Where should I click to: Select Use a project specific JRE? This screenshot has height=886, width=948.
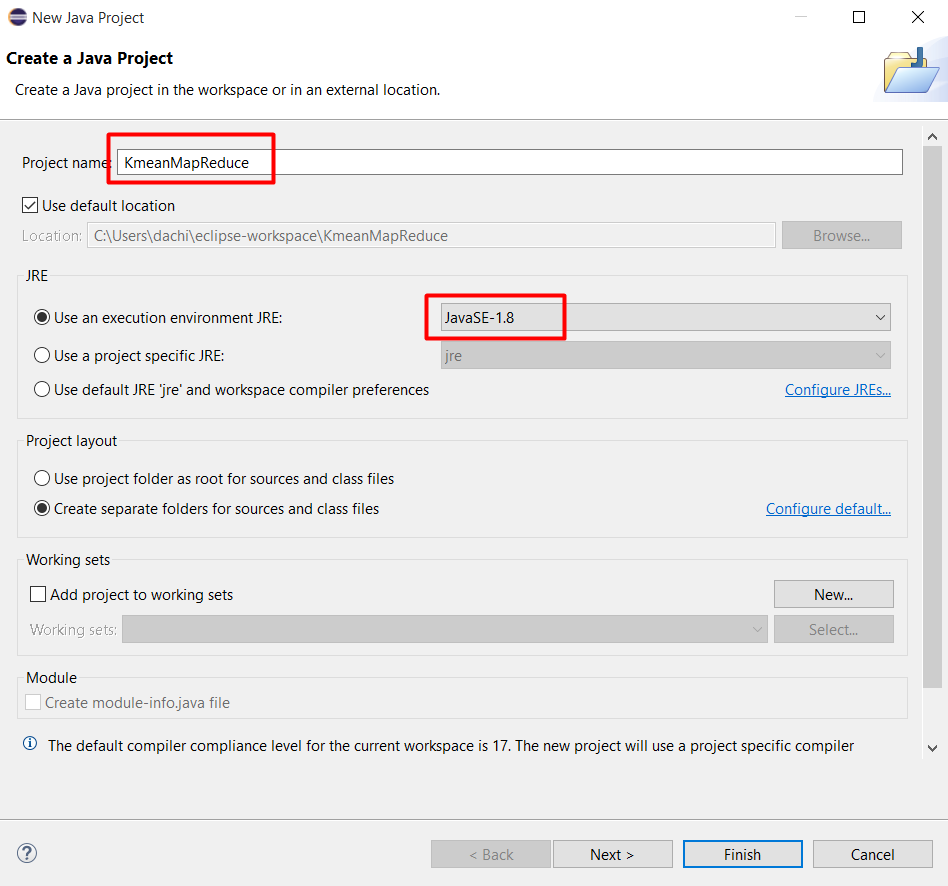click(x=42, y=355)
